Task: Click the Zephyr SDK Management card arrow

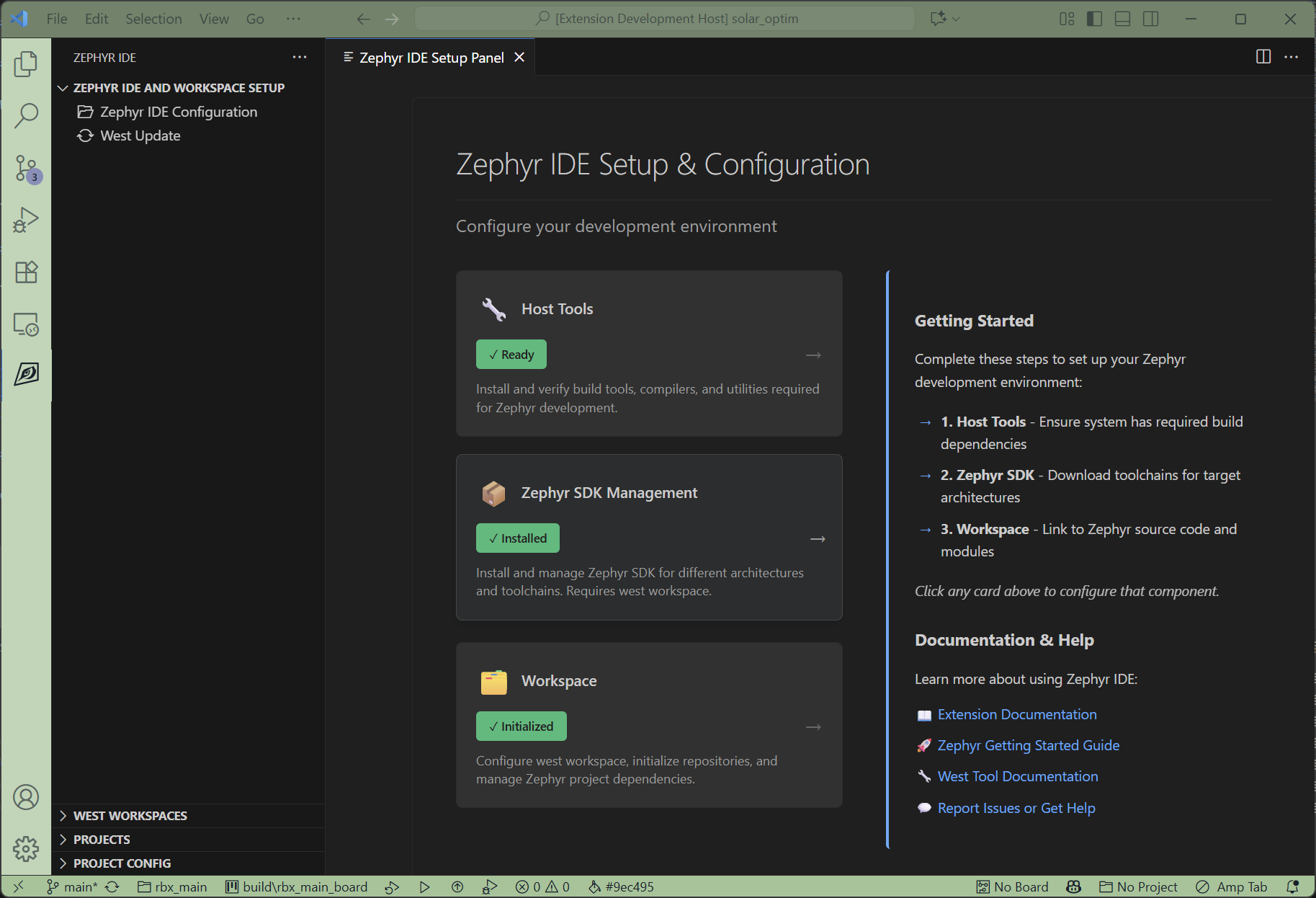Action: (818, 539)
